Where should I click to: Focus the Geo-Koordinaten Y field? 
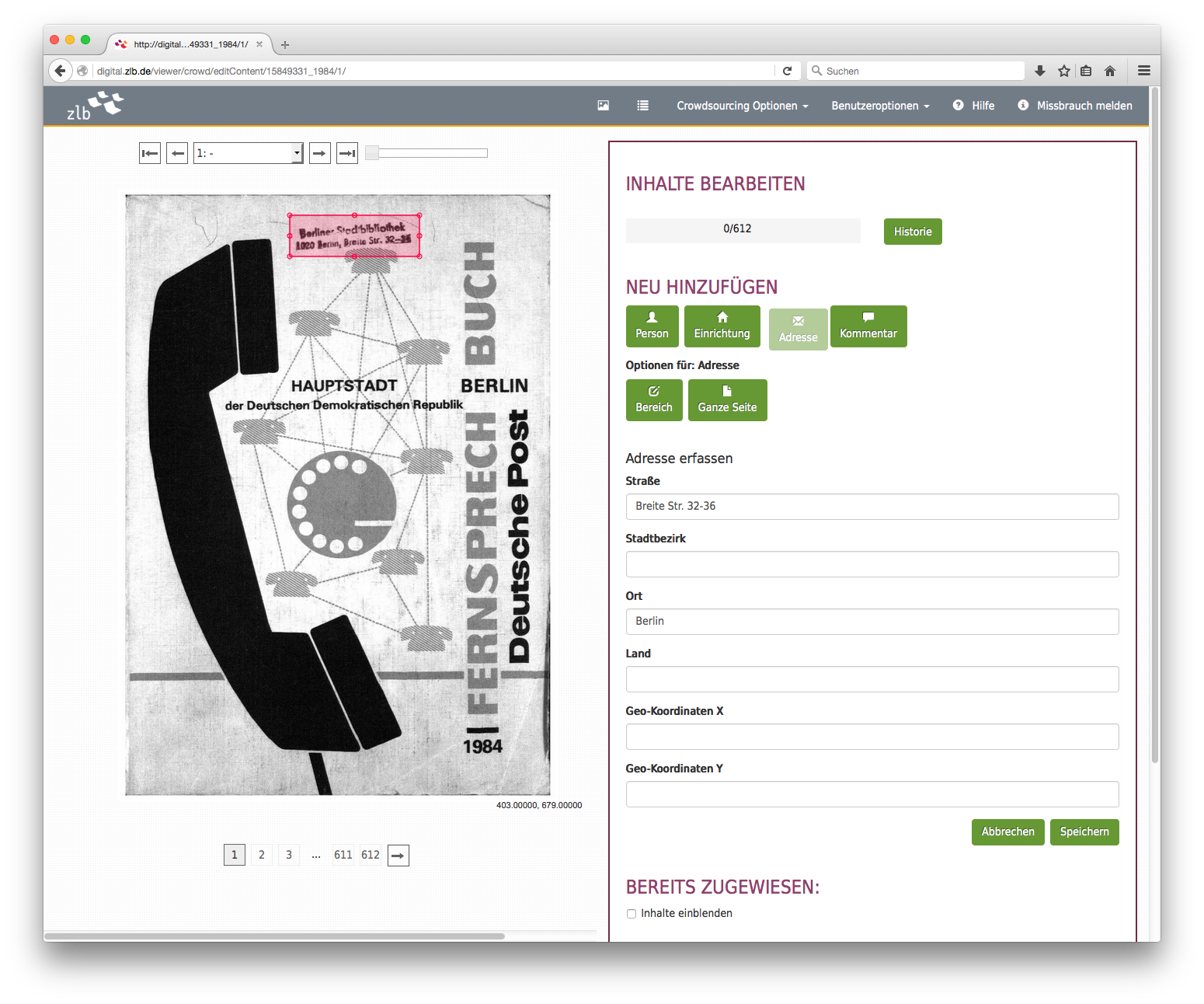pyautogui.click(x=872, y=794)
